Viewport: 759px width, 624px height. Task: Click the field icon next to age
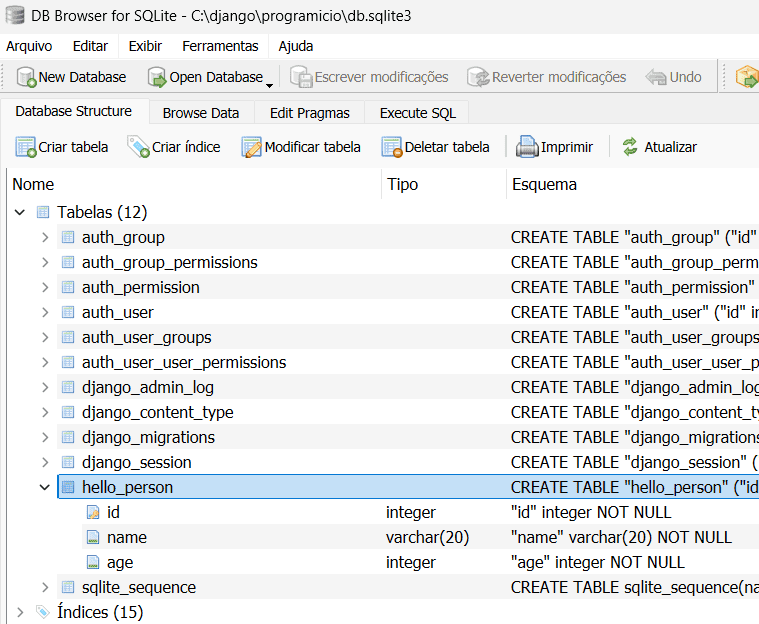[x=93, y=562]
